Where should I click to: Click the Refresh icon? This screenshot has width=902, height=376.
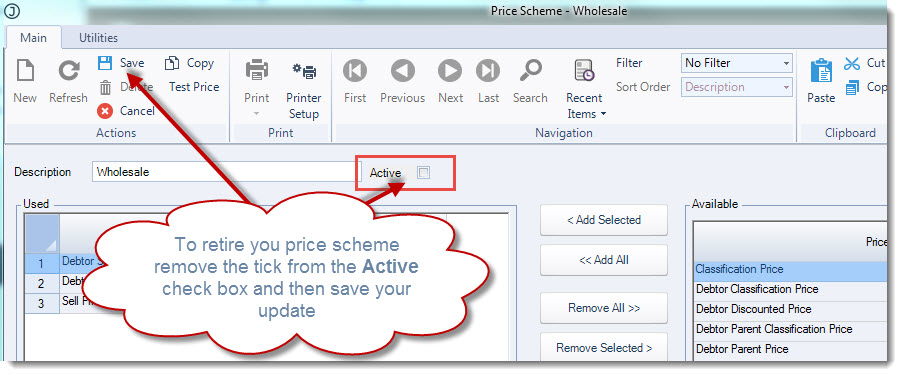tap(69, 71)
